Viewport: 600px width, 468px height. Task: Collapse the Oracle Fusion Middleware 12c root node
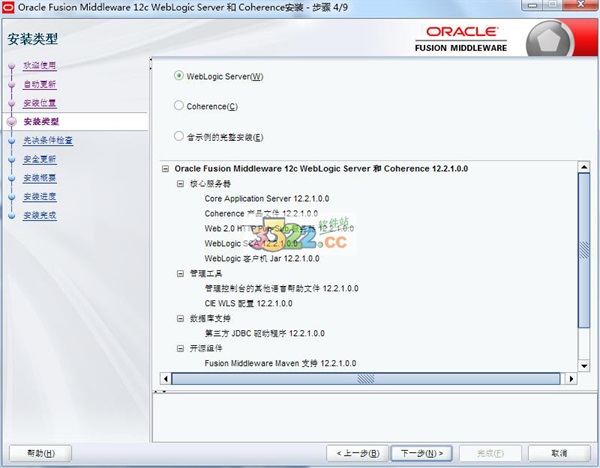point(165,169)
